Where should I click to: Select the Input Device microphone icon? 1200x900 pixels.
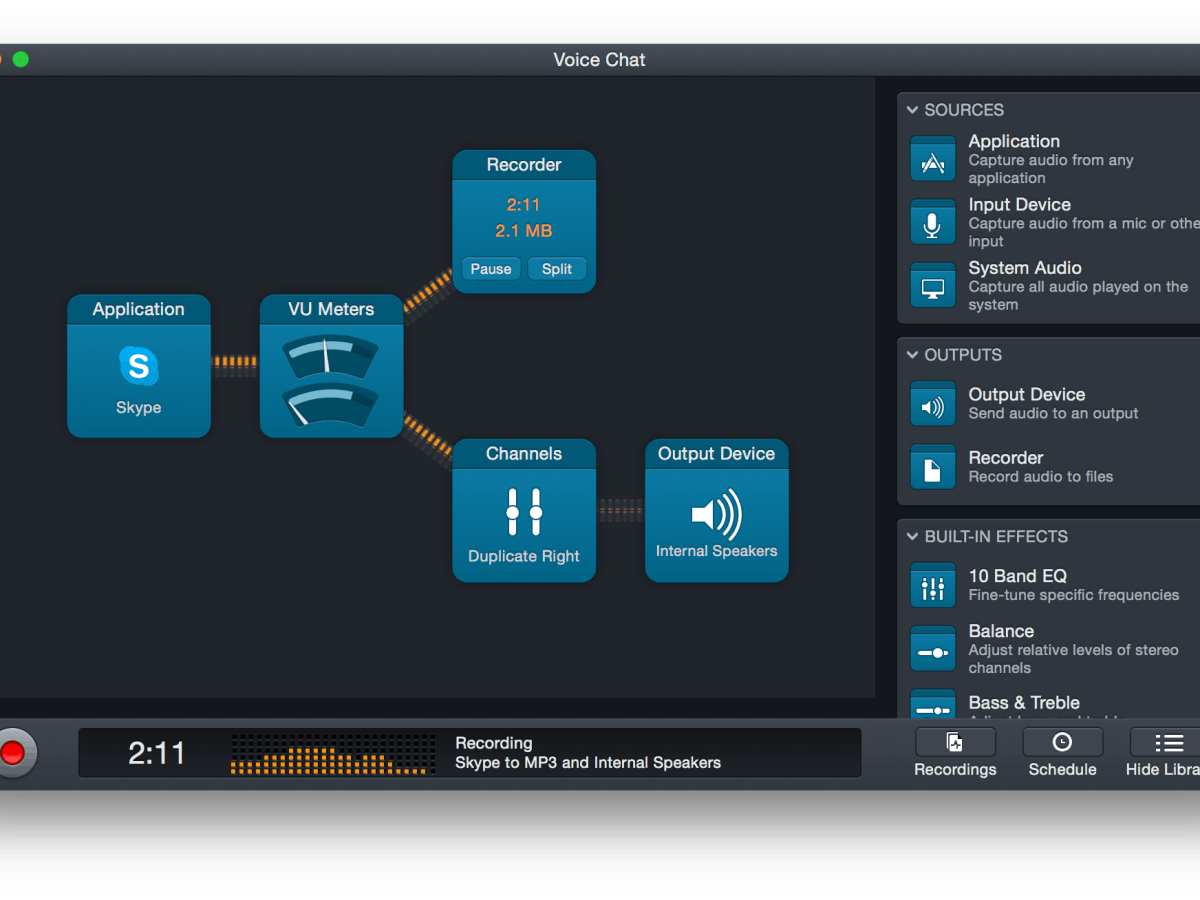[932, 223]
